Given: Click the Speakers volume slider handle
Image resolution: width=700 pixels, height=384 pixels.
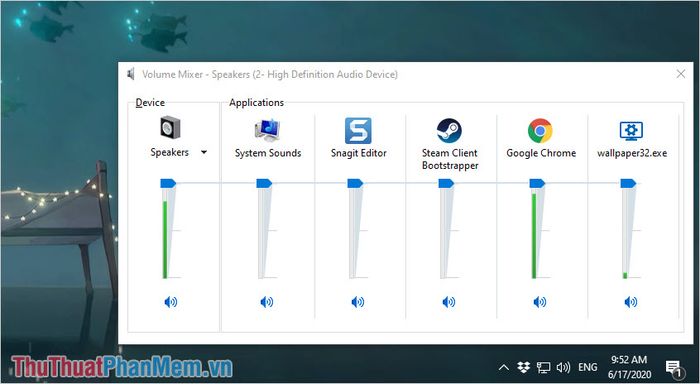Looking at the screenshot, I should pyautogui.click(x=168, y=183).
